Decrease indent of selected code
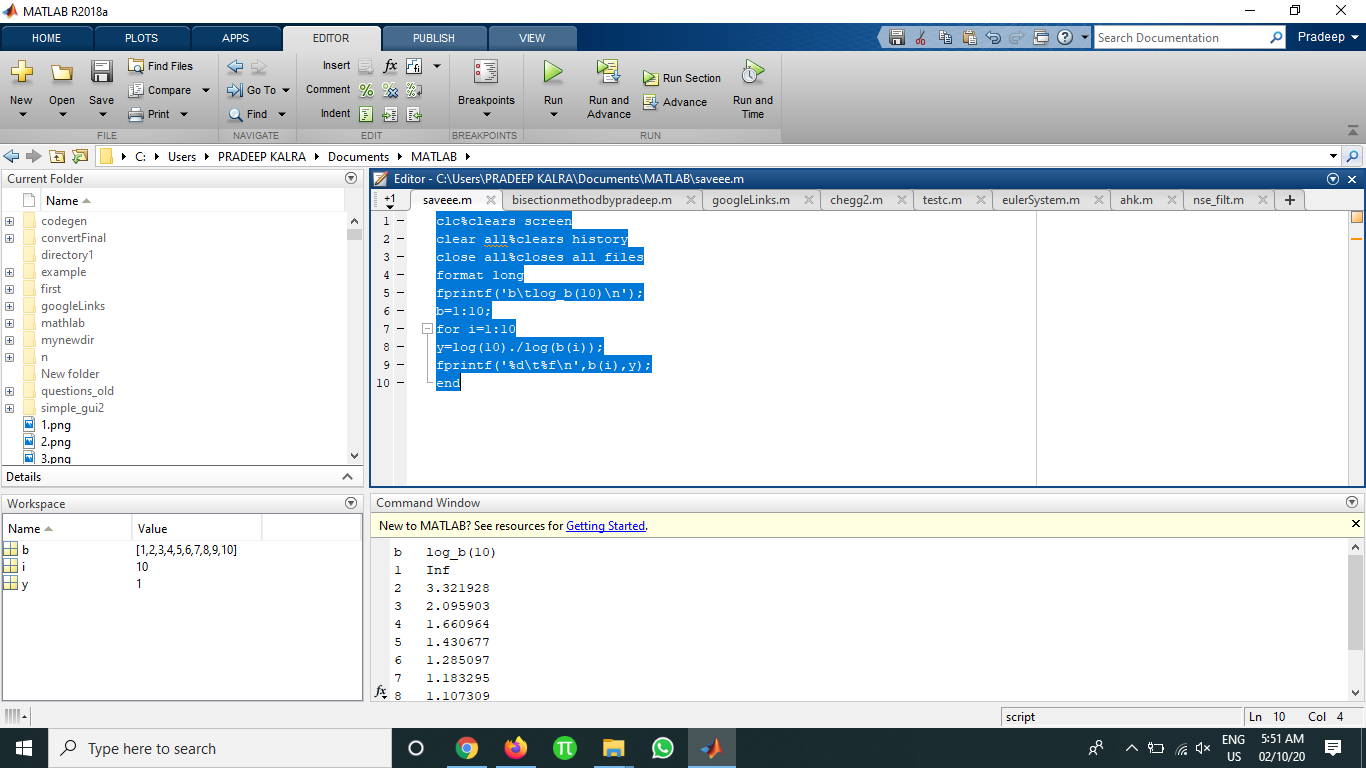The width and height of the screenshot is (1366, 768). click(413, 114)
